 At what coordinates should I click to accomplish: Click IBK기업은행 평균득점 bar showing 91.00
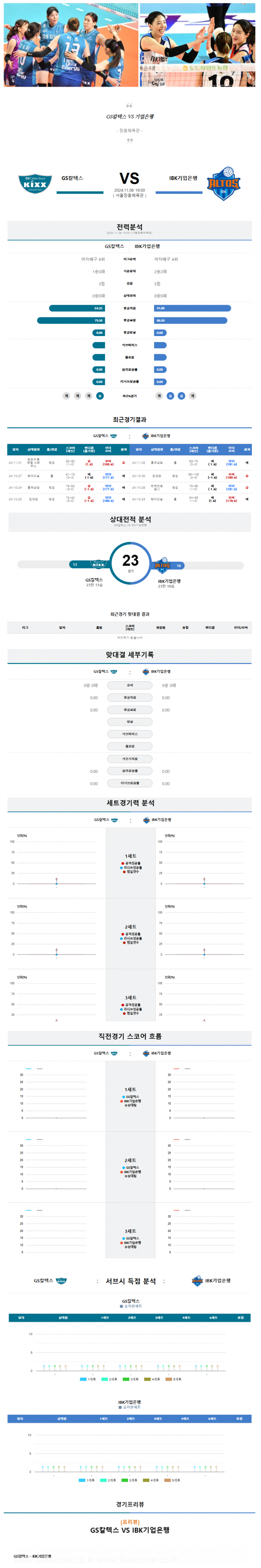(x=193, y=308)
